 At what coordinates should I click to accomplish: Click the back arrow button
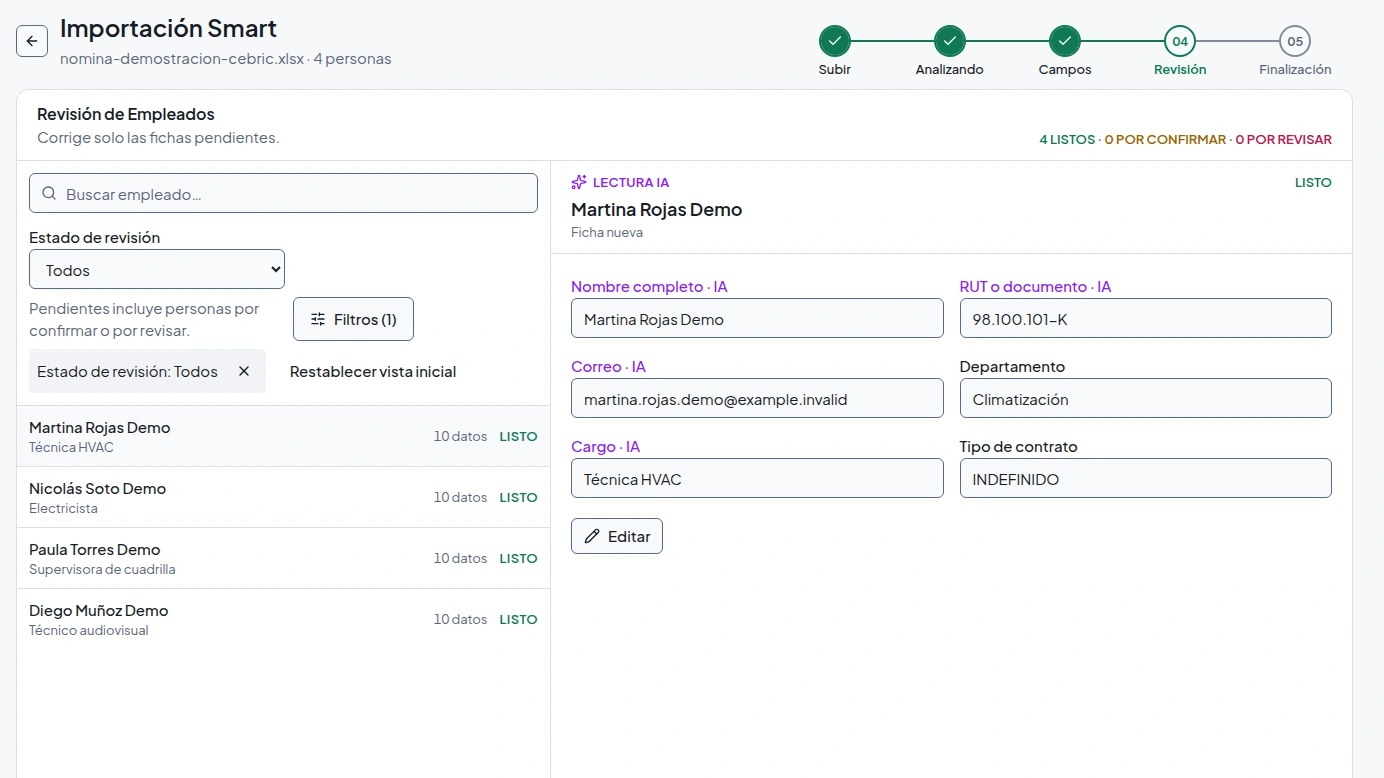32,41
